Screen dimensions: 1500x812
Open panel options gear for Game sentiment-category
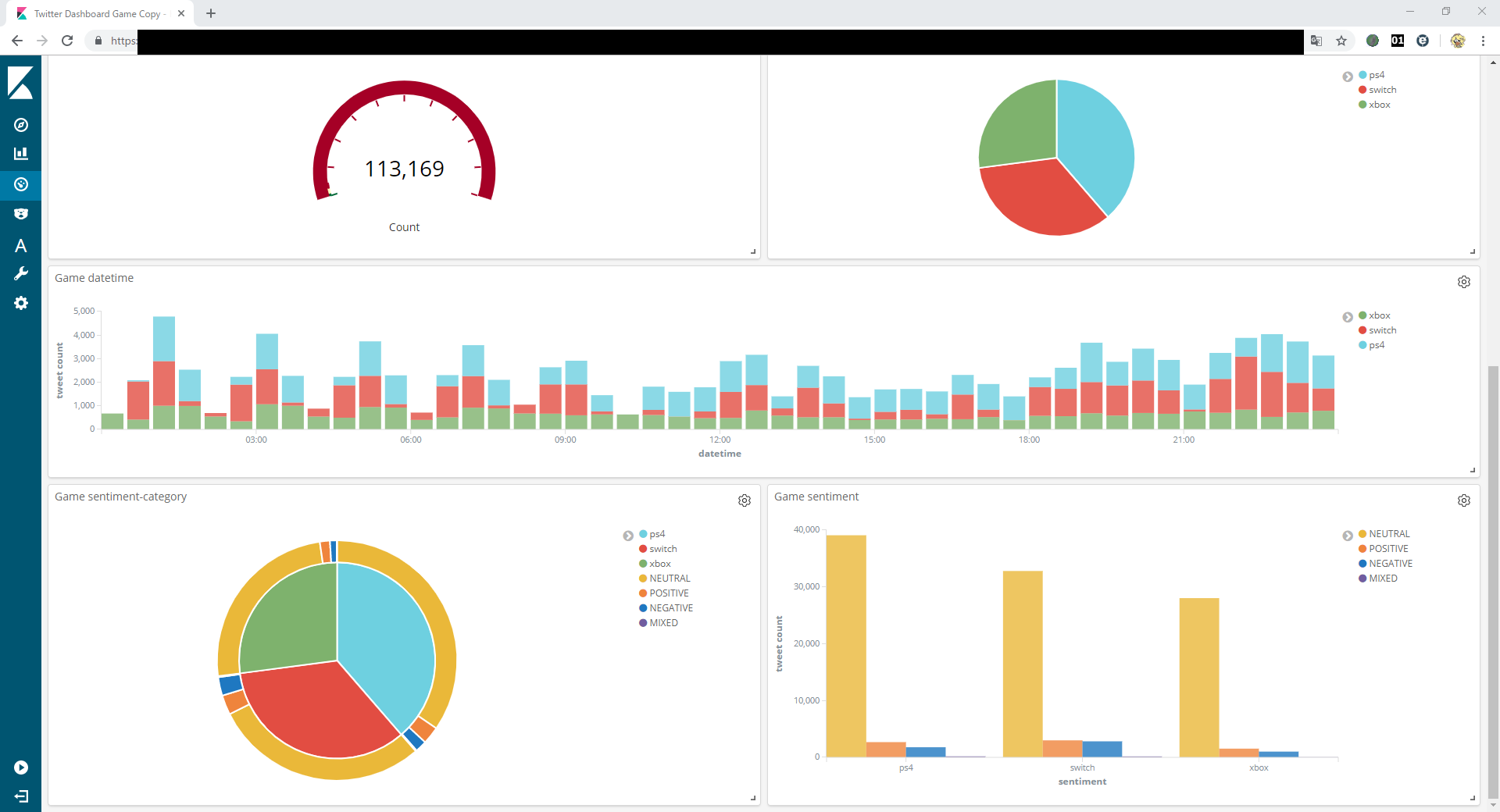pos(744,500)
